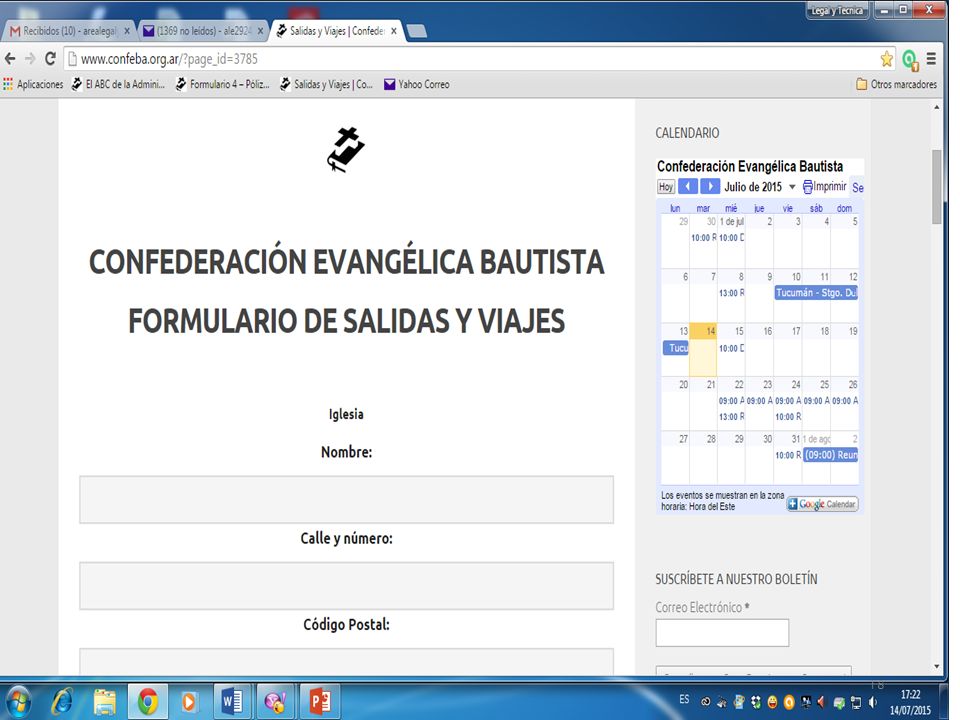Screen dimensions: 960x720
Task: Open the Windows Start menu
Action: [x=18, y=702]
